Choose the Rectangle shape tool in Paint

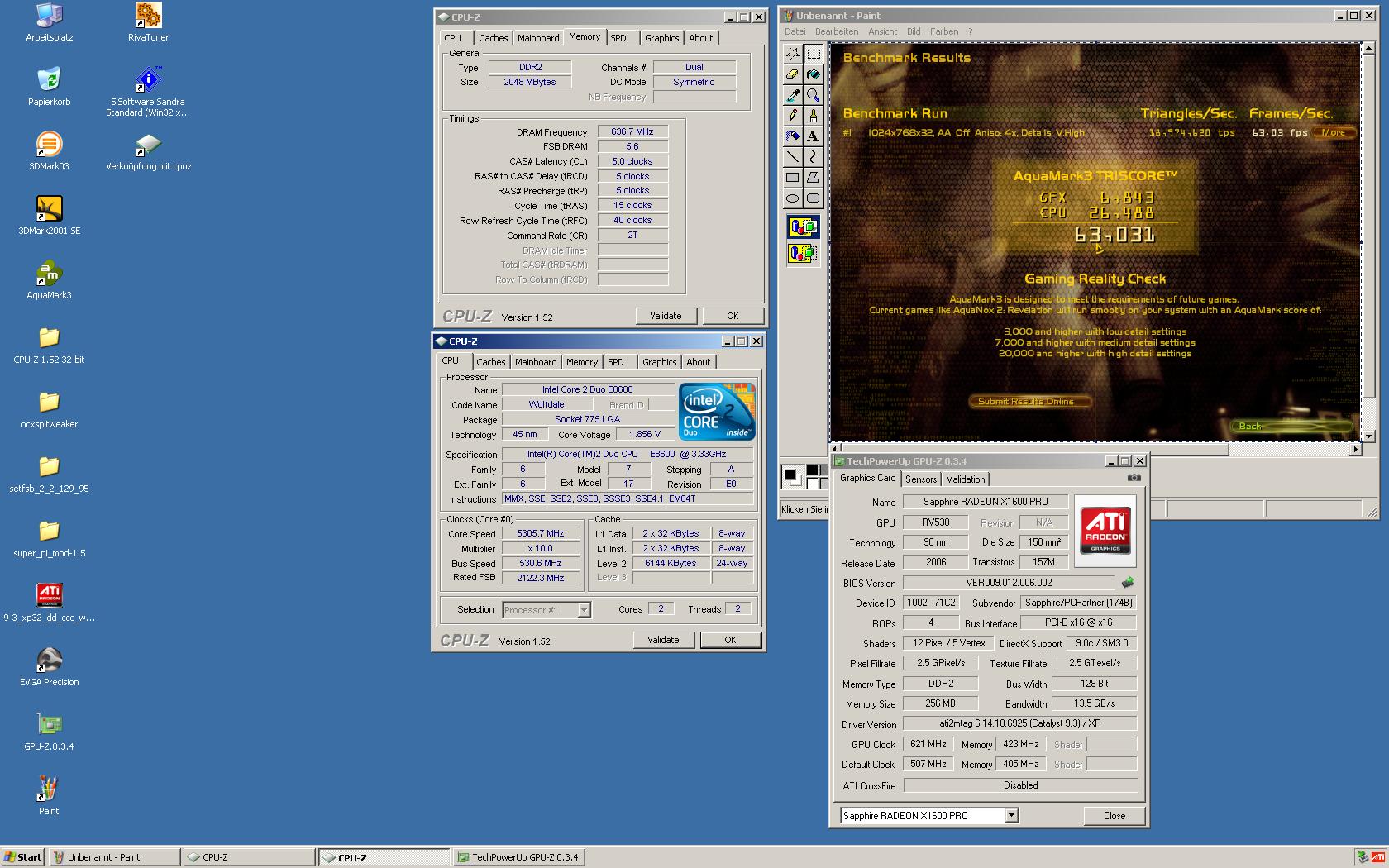tap(792, 178)
